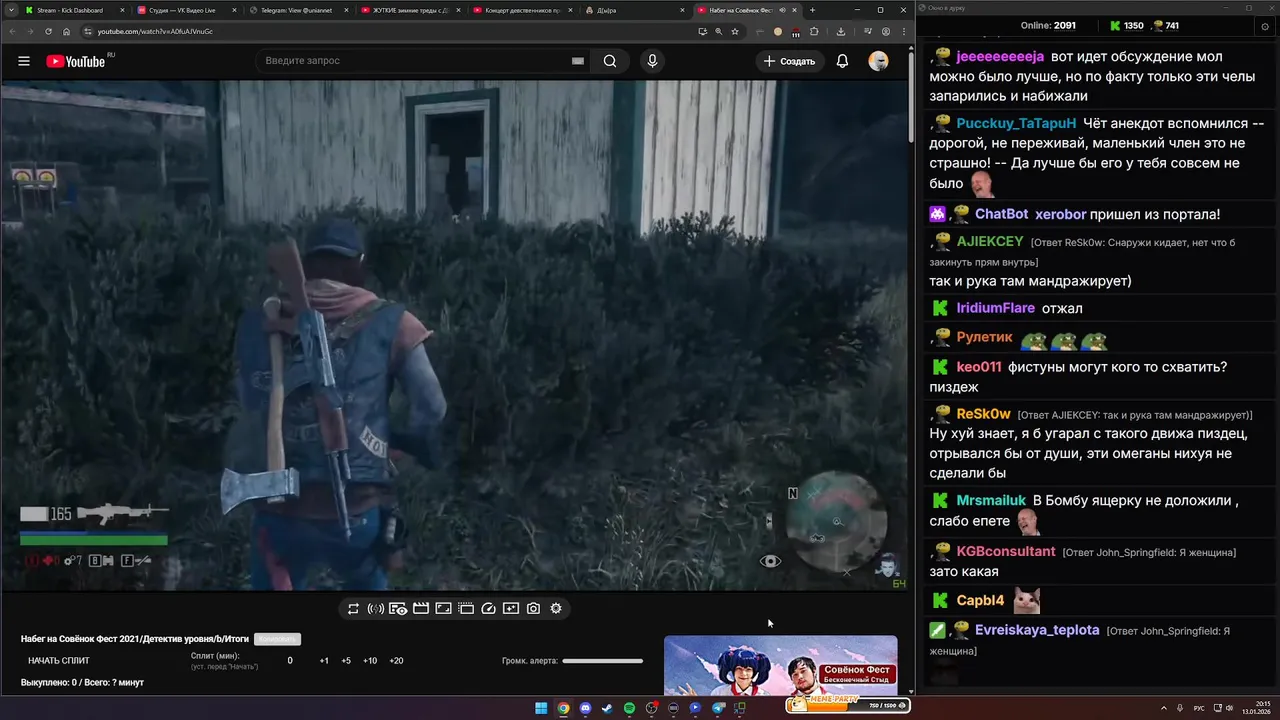Open Steam from the taskbar
The width and height of the screenshot is (1280, 720).
(x=607, y=708)
